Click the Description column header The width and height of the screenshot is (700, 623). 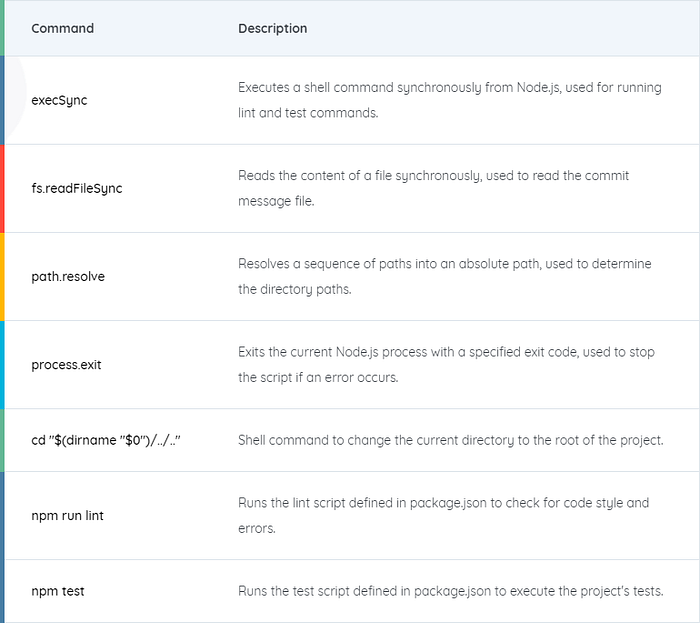272,29
